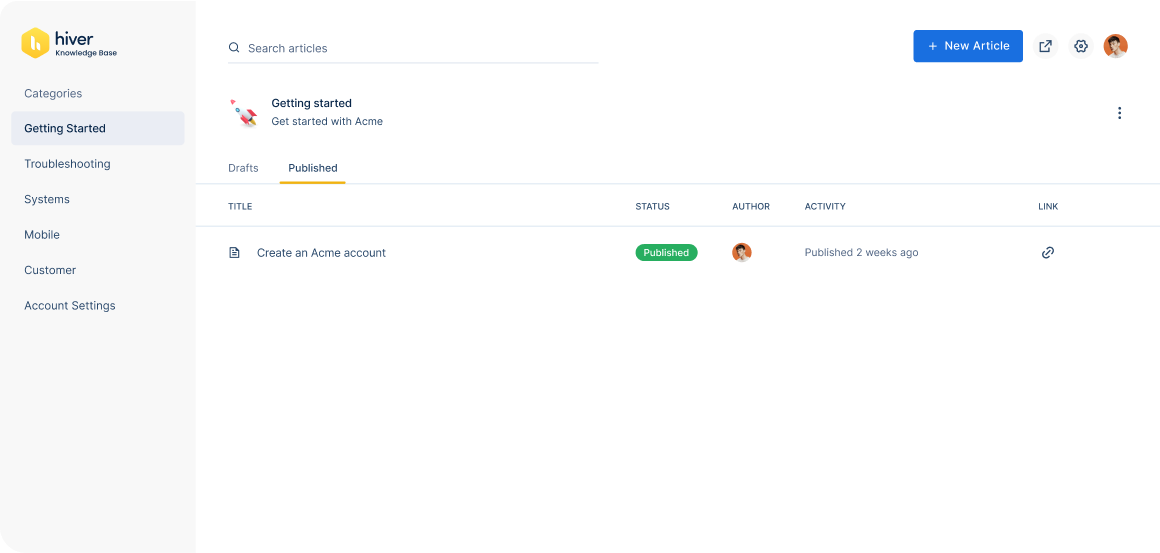Focus the Search articles field
Image resolution: width=1160 pixels, height=553 pixels.
pos(420,48)
